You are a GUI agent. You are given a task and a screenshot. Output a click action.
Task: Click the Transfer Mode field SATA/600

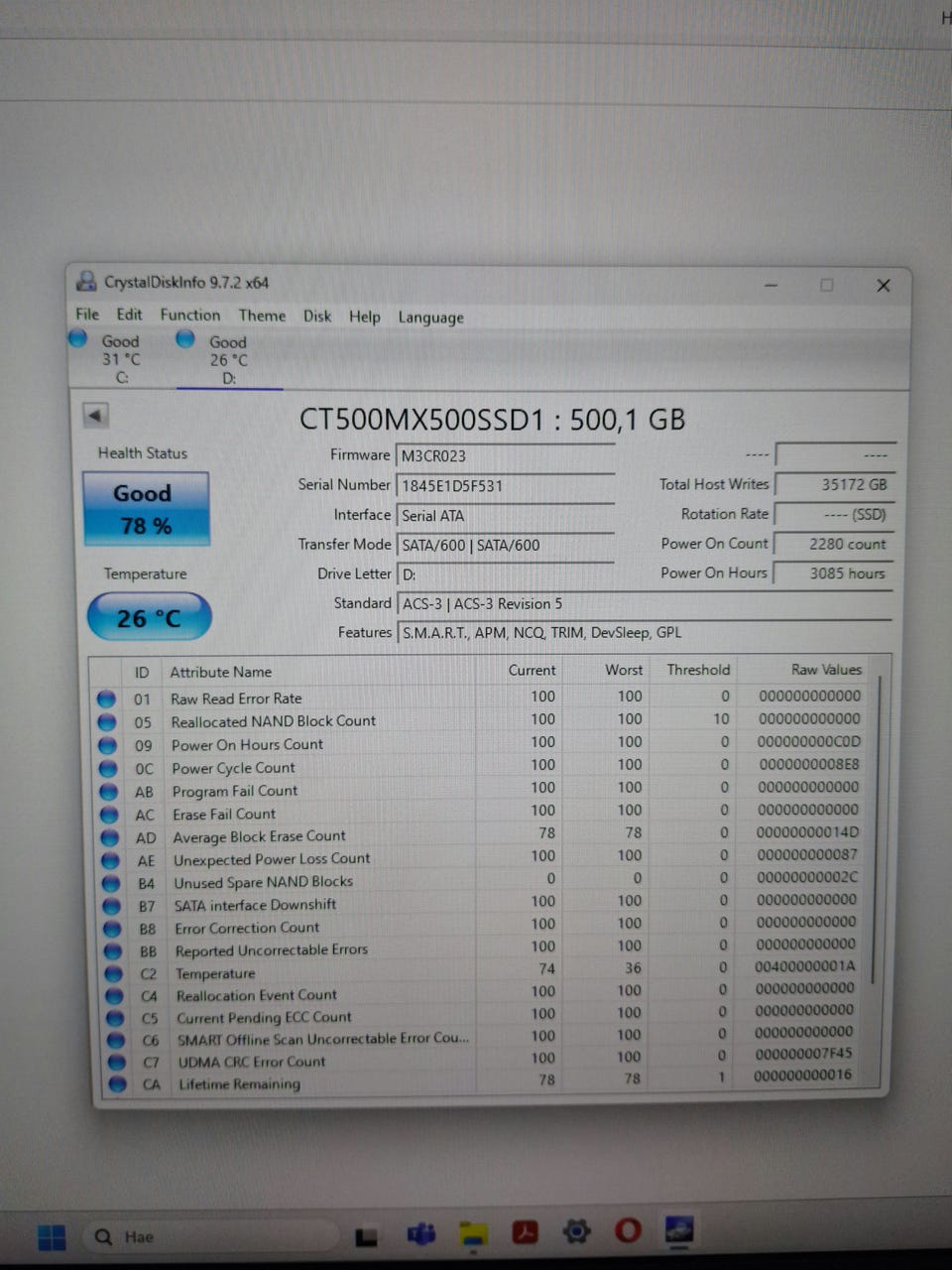point(505,545)
